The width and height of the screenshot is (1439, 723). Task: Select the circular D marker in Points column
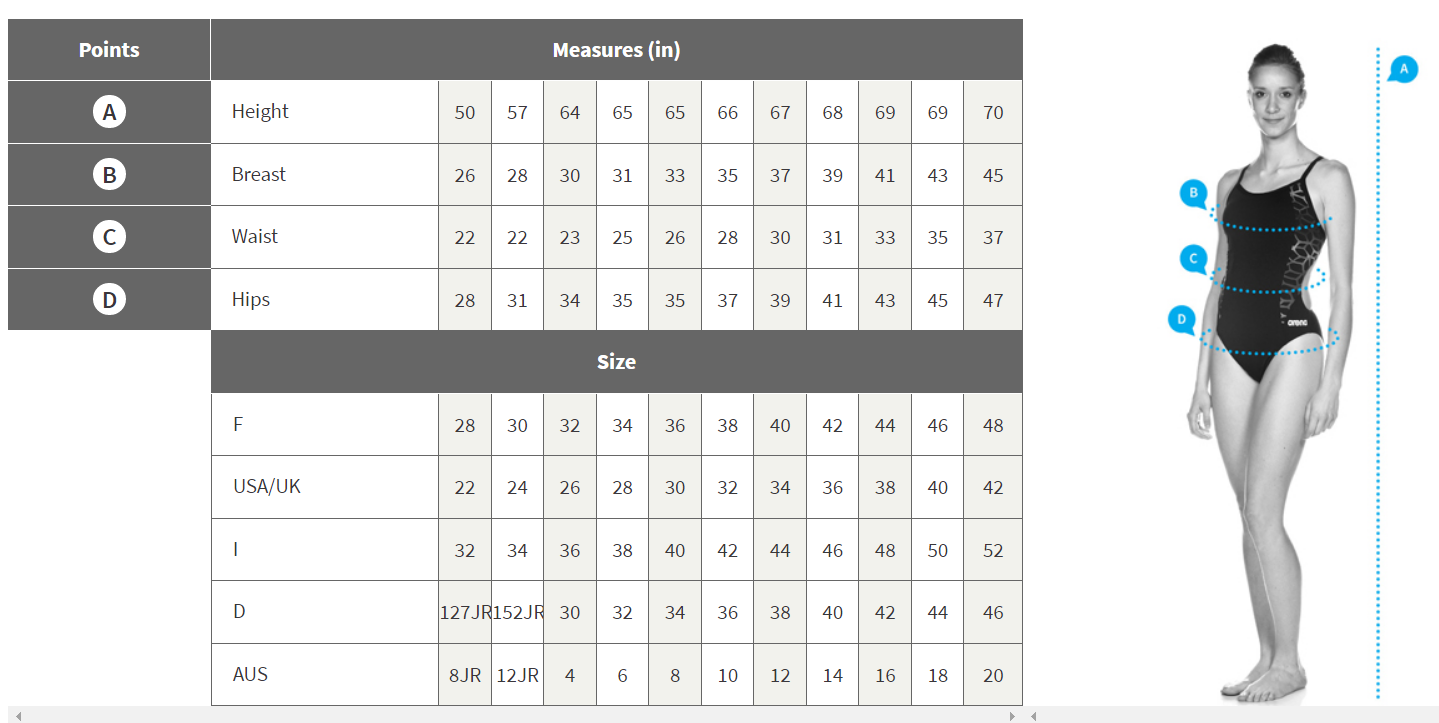pyautogui.click(x=108, y=298)
